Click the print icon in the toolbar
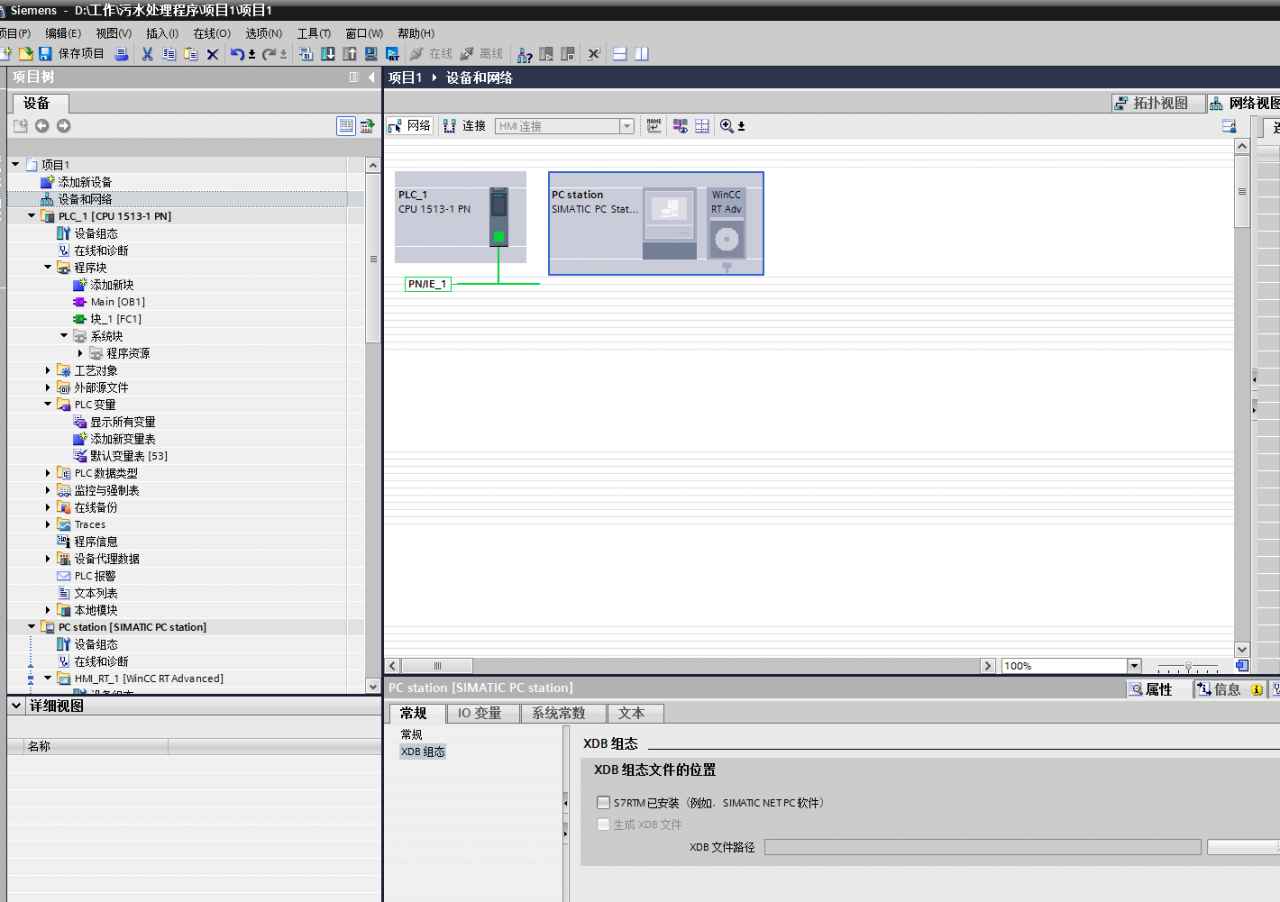 (x=121, y=54)
